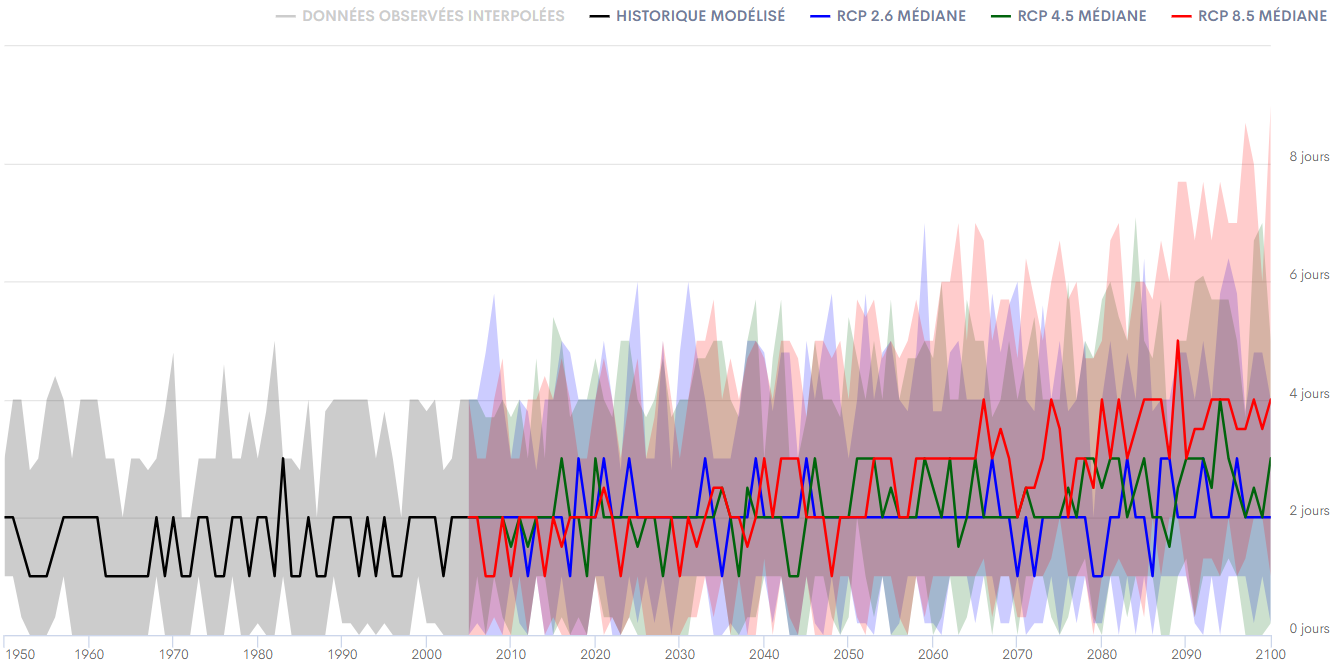
Task: Toggle the Données observées interpolées legend entry
Action: pos(420,16)
